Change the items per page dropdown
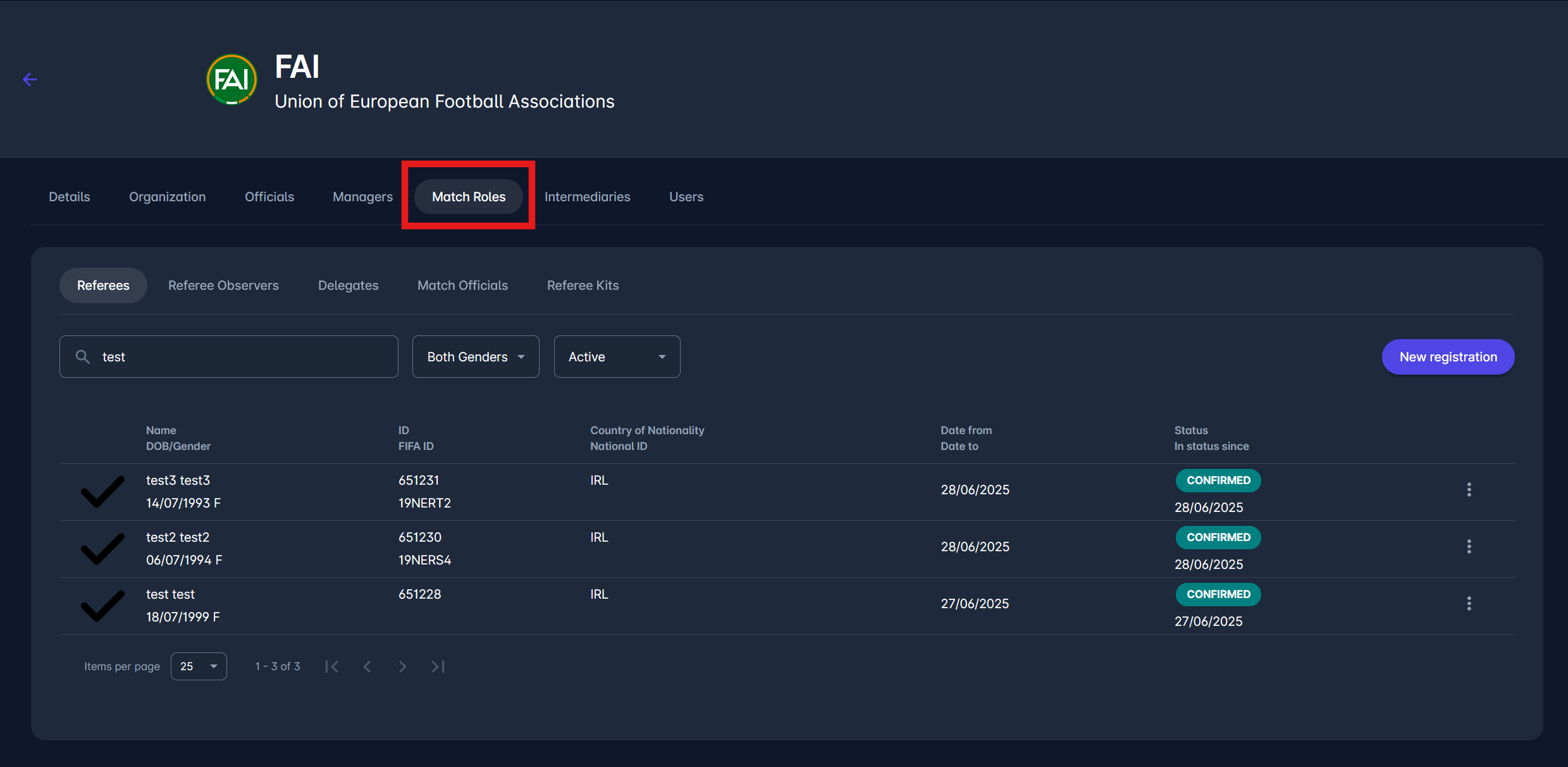Screen dimensions: 1568x767 (199, 666)
